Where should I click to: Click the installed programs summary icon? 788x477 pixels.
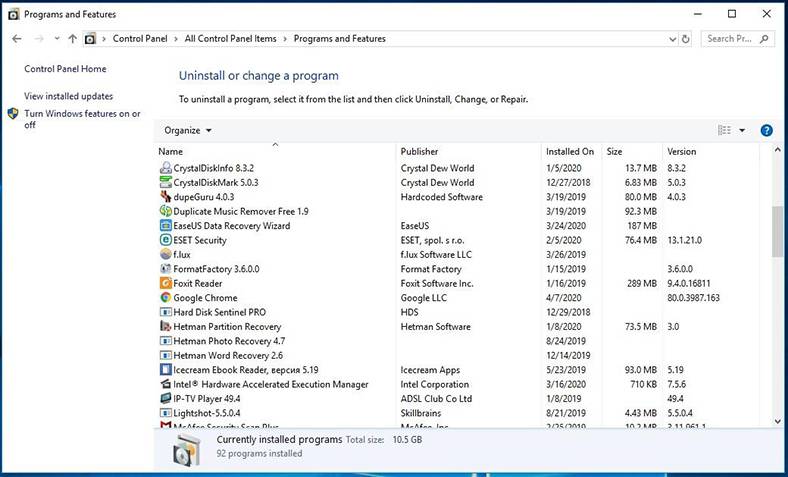[x=186, y=450]
